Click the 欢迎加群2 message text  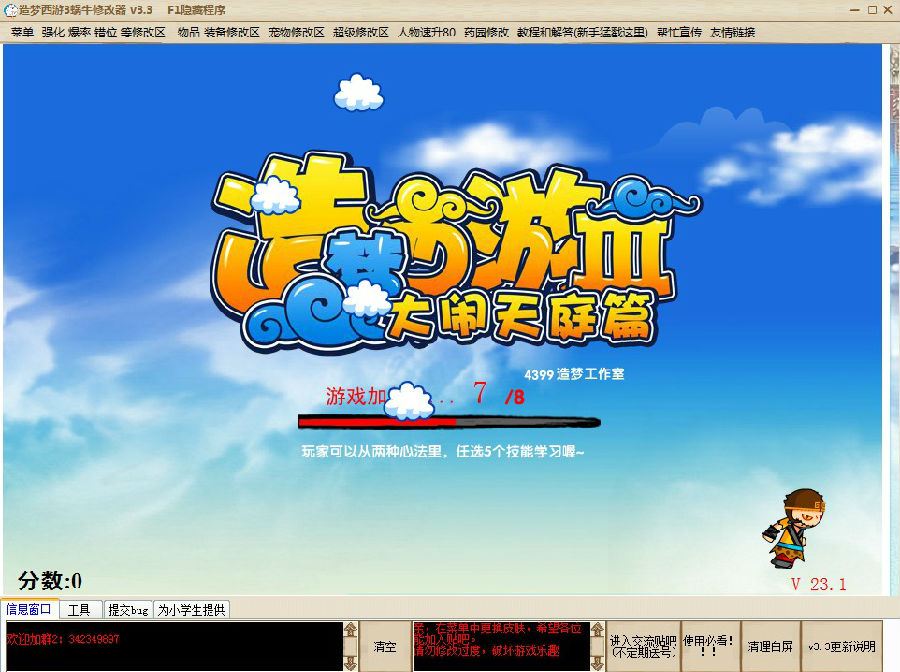point(63,639)
